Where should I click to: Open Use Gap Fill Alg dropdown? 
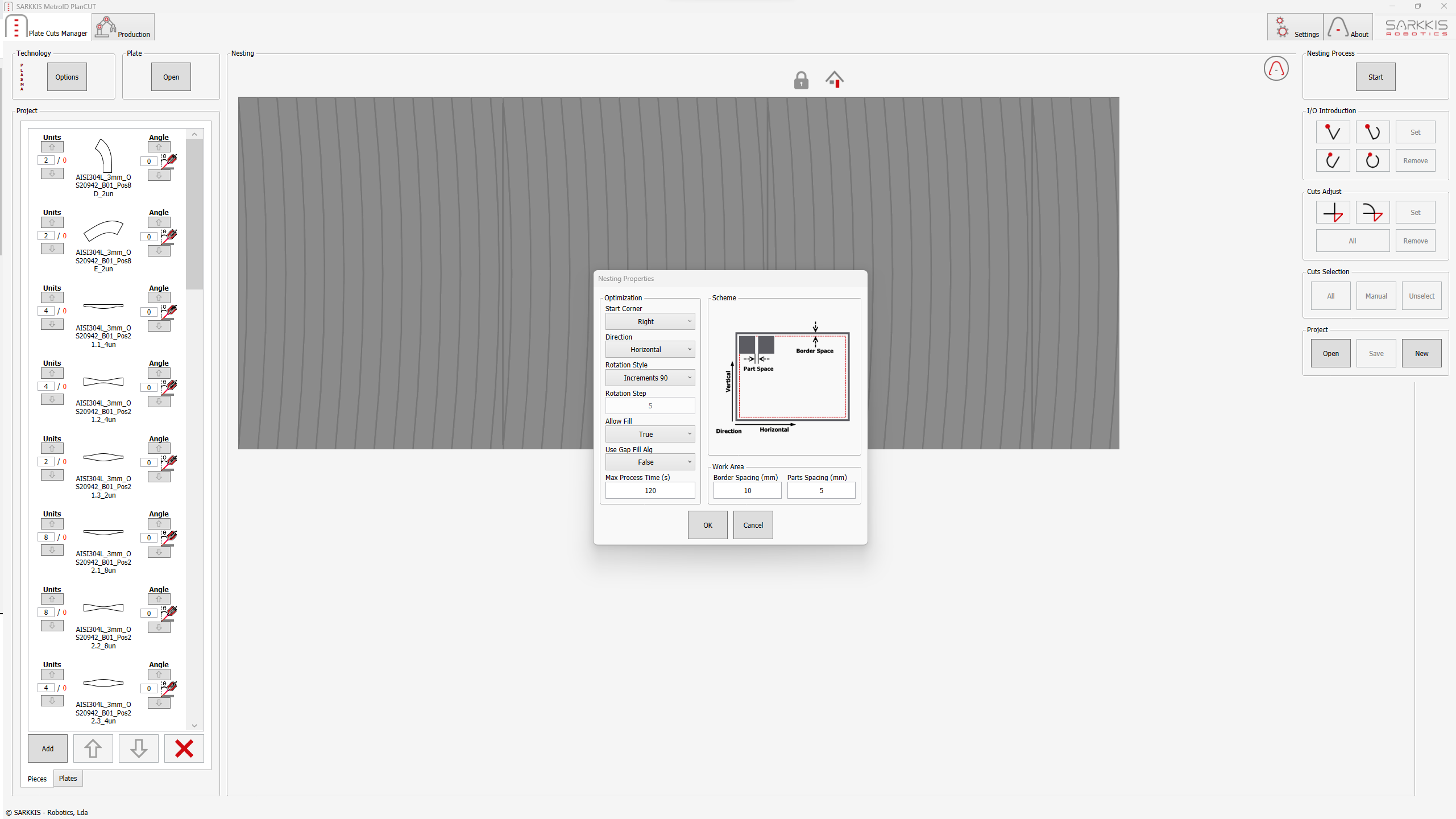click(x=650, y=462)
